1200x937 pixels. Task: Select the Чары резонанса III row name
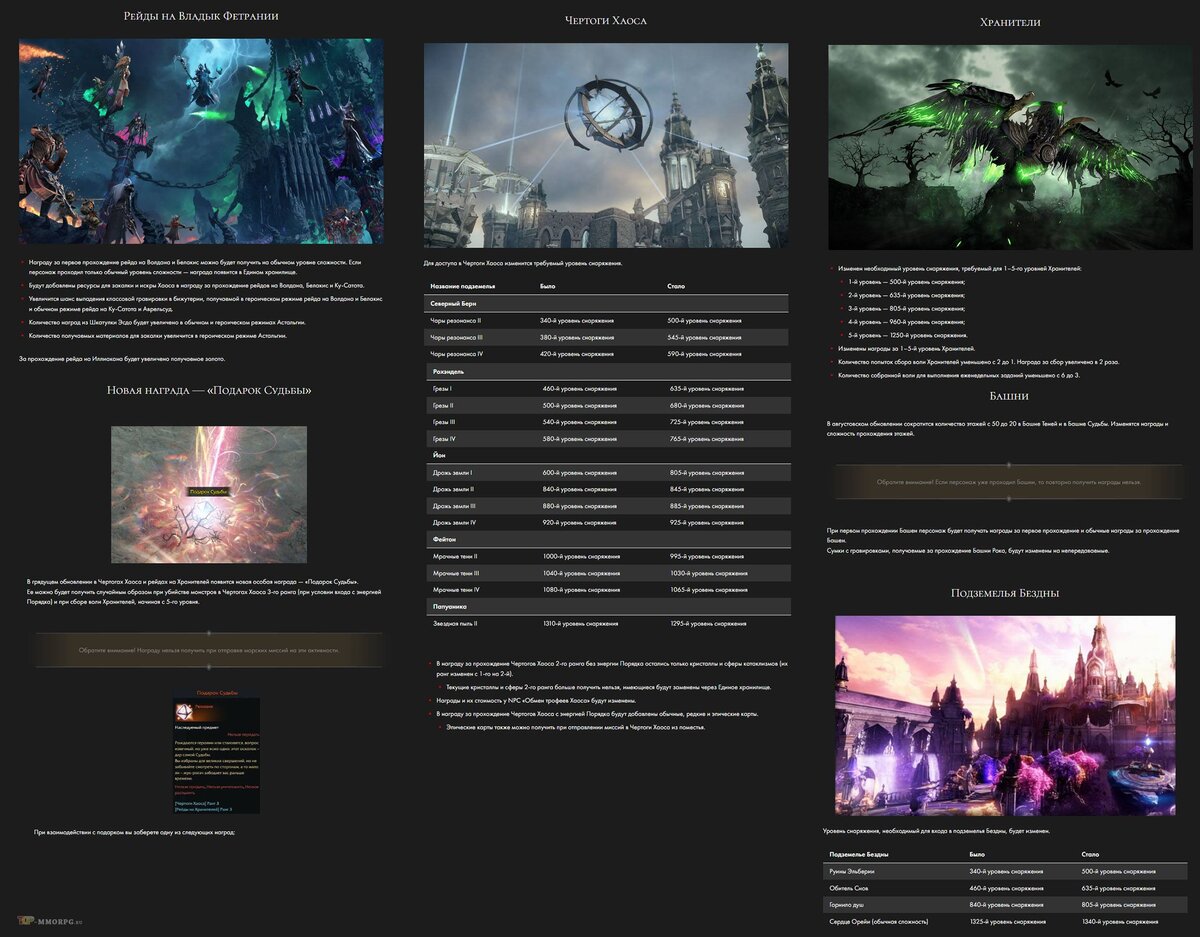[457, 337]
